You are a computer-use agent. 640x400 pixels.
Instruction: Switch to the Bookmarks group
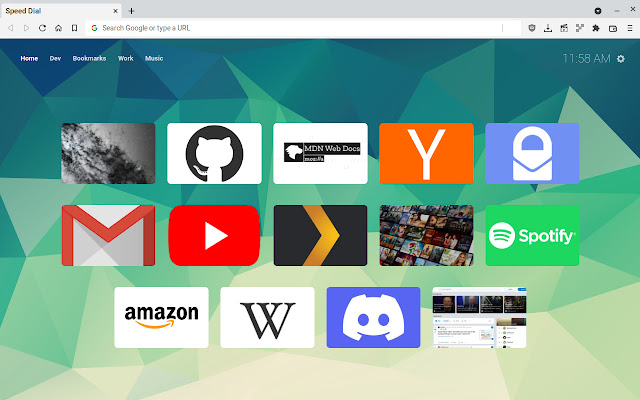click(x=89, y=58)
